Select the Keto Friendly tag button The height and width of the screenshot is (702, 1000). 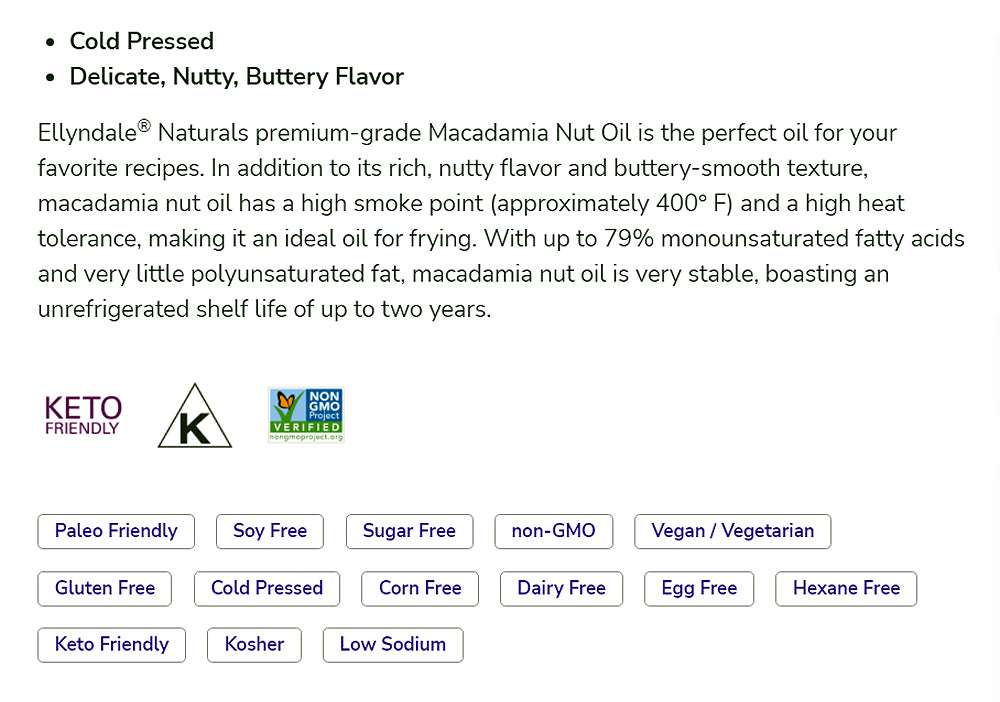coord(112,644)
